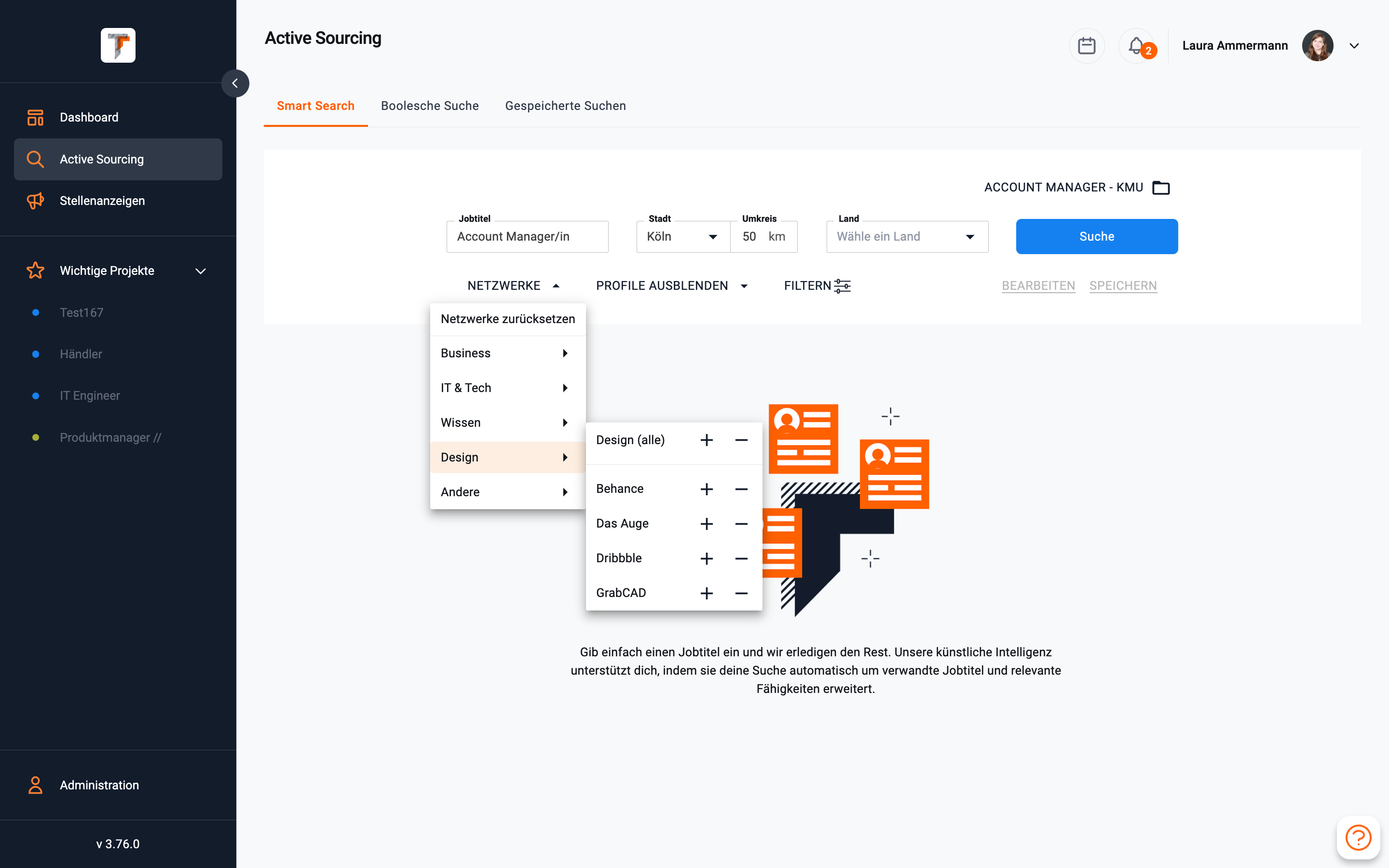Viewport: 1389px width, 868px height.
Task: Click ACCOUNT MANAGER - KMU label
Action: (x=1063, y=188)
